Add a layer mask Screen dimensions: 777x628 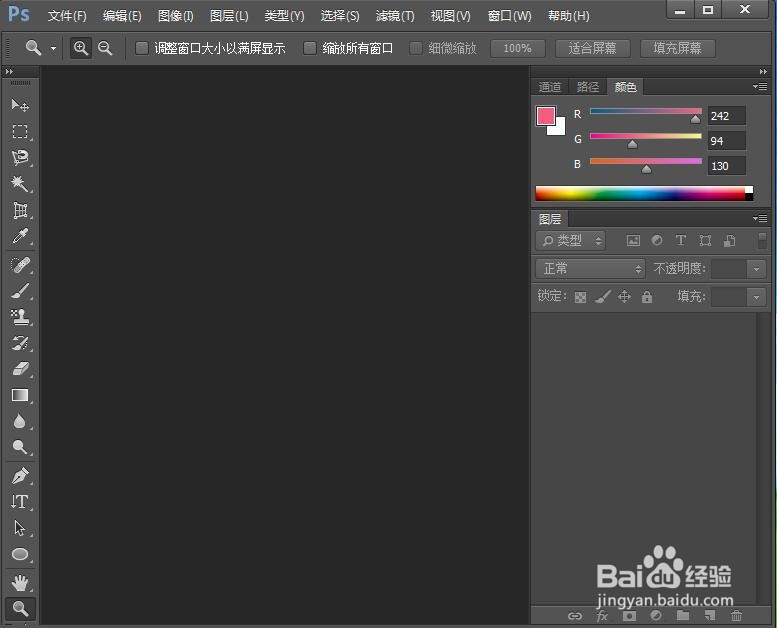pos(629,616)
